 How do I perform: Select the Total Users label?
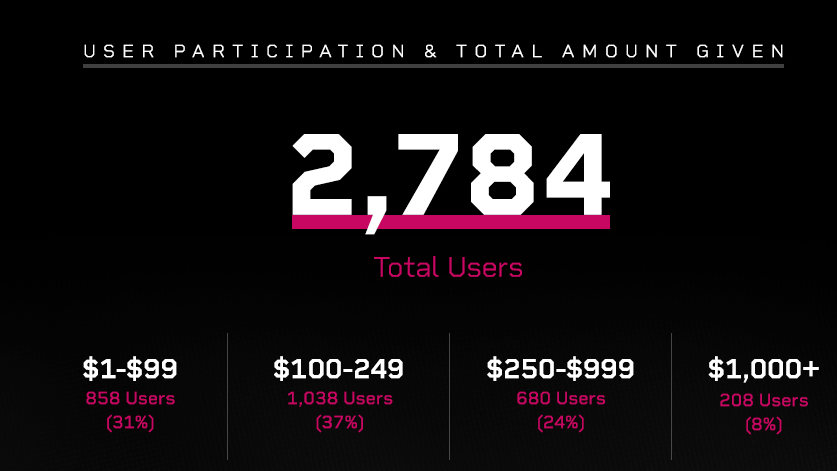[x=448, y=268]
